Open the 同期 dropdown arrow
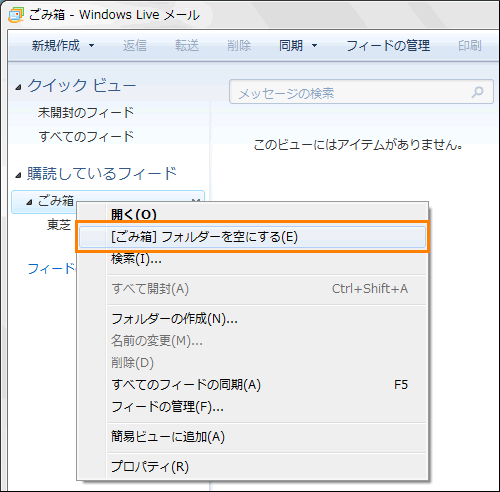The height and width of the screenshot is (492, 500). point(314,46)
